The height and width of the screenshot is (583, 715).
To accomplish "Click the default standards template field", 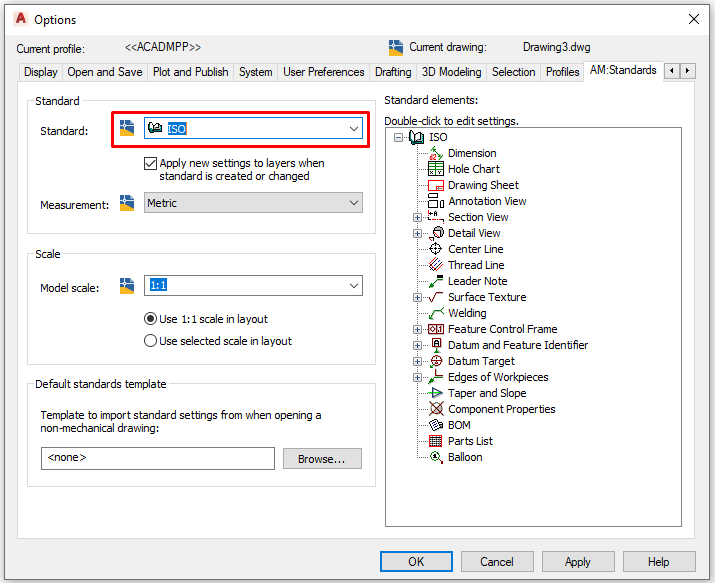I will pos(157,458).
